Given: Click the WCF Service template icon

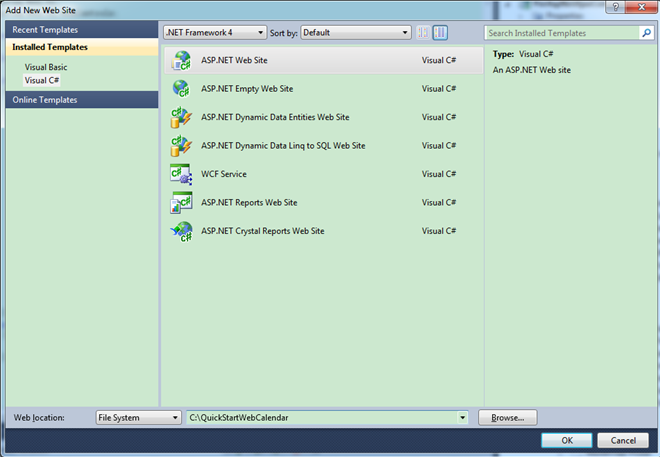Looking at the screenshot, I should point(181,174).
